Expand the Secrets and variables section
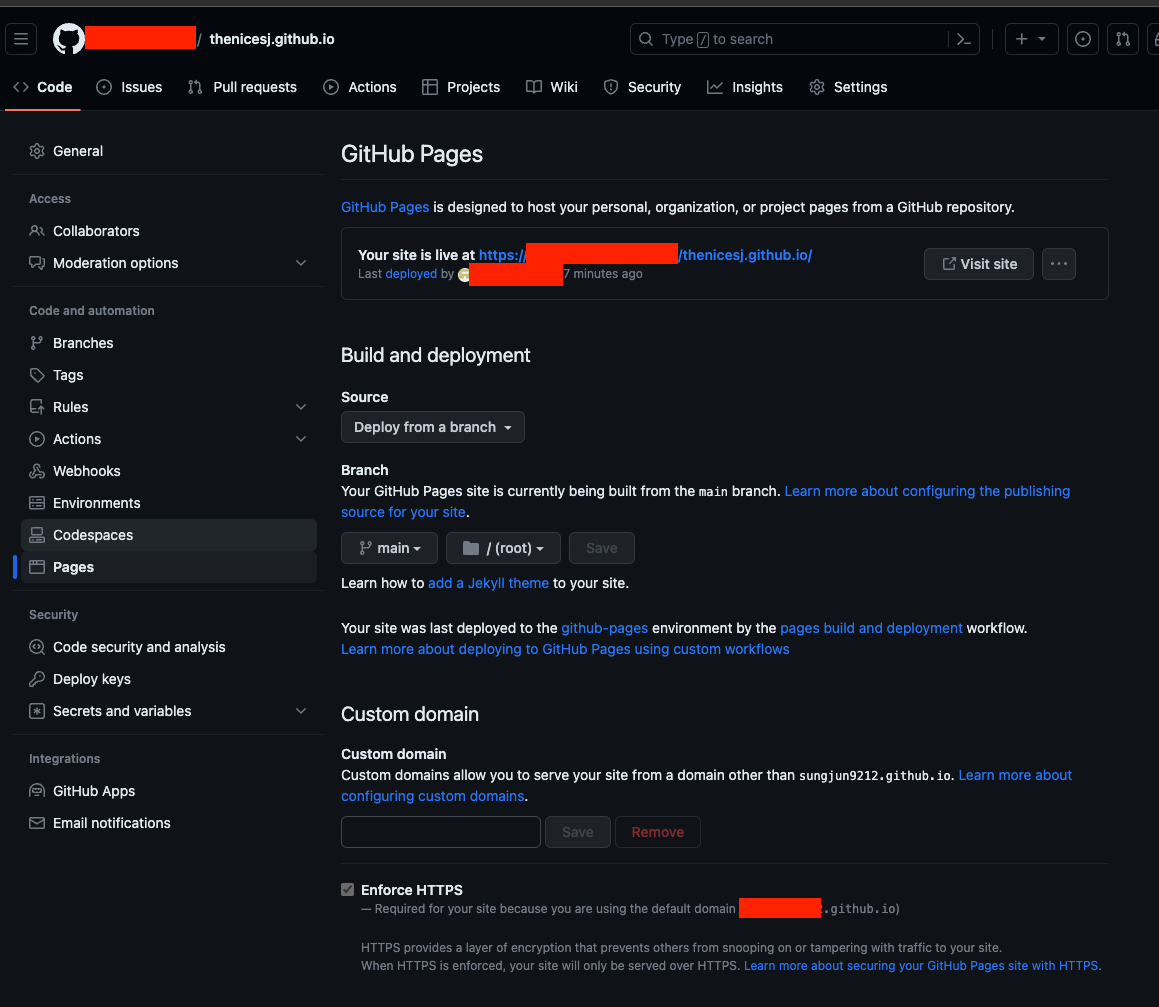The height and width of the screenshot is (1007, 1159). pyautogui.click(x=301, y=710)
